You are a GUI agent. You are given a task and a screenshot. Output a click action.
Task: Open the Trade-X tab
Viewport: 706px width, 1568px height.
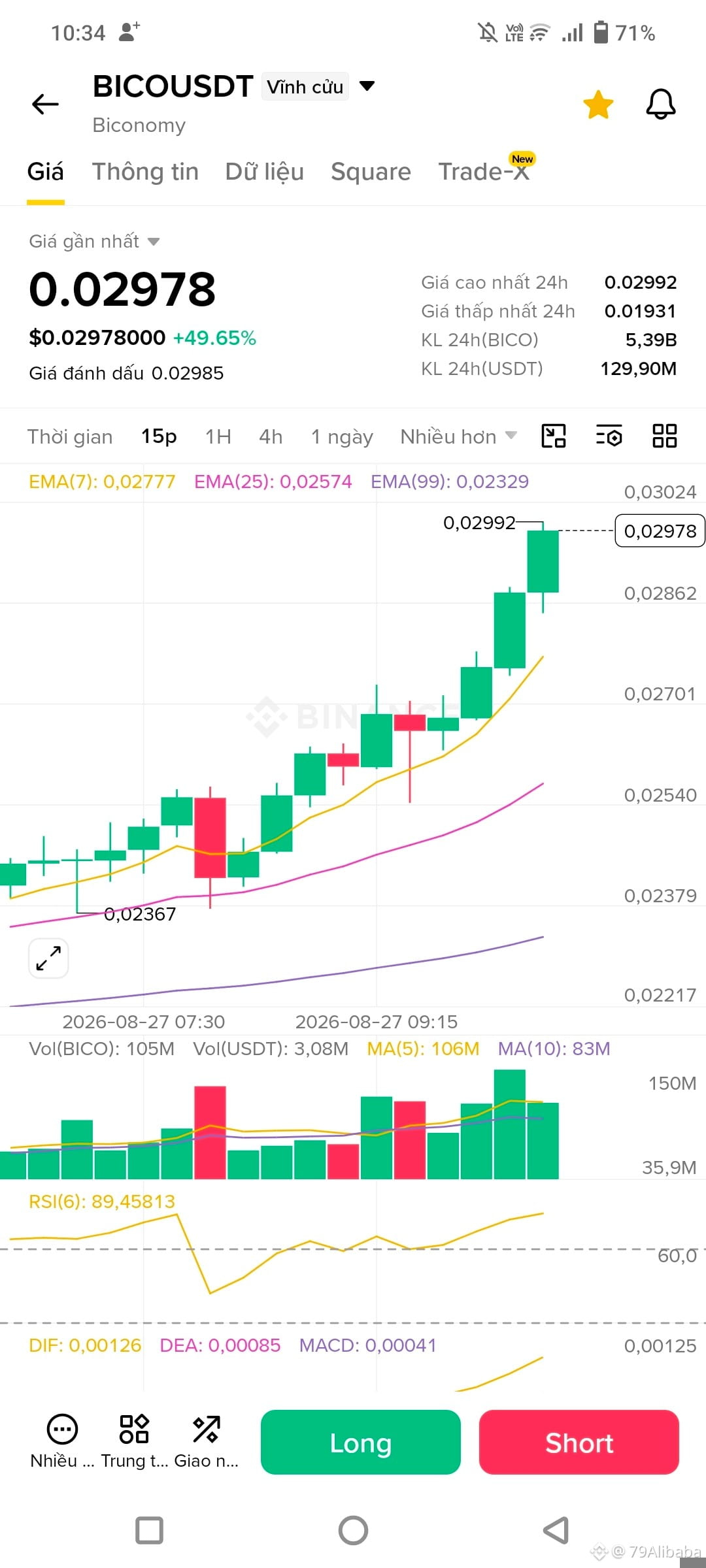tap(484, 171)
